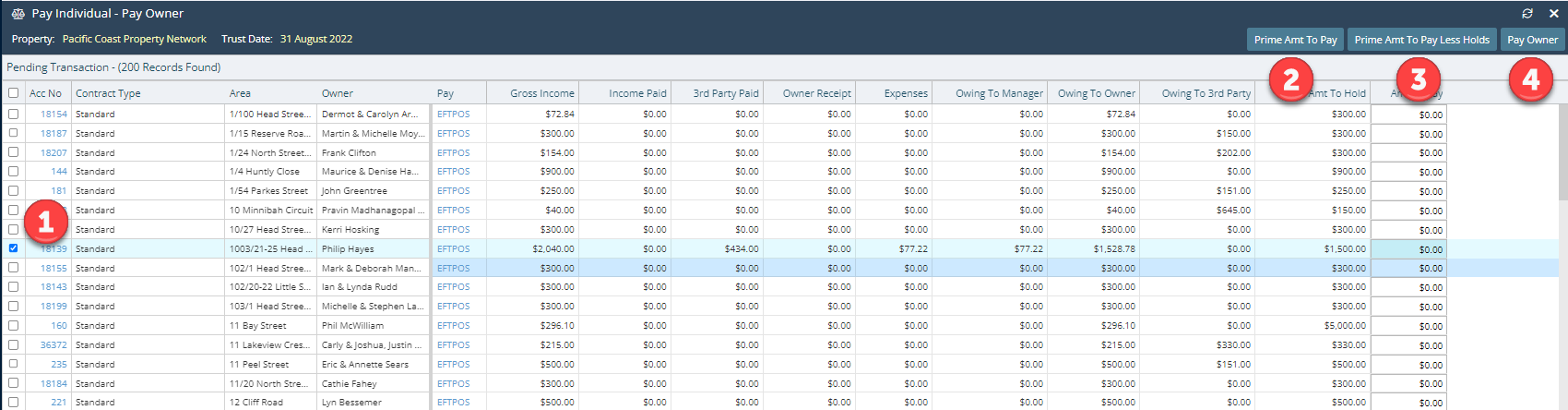This screenshot has width=1568, height=410.
Task: Sort by the Gross Income column header
Action: [542, 93]
